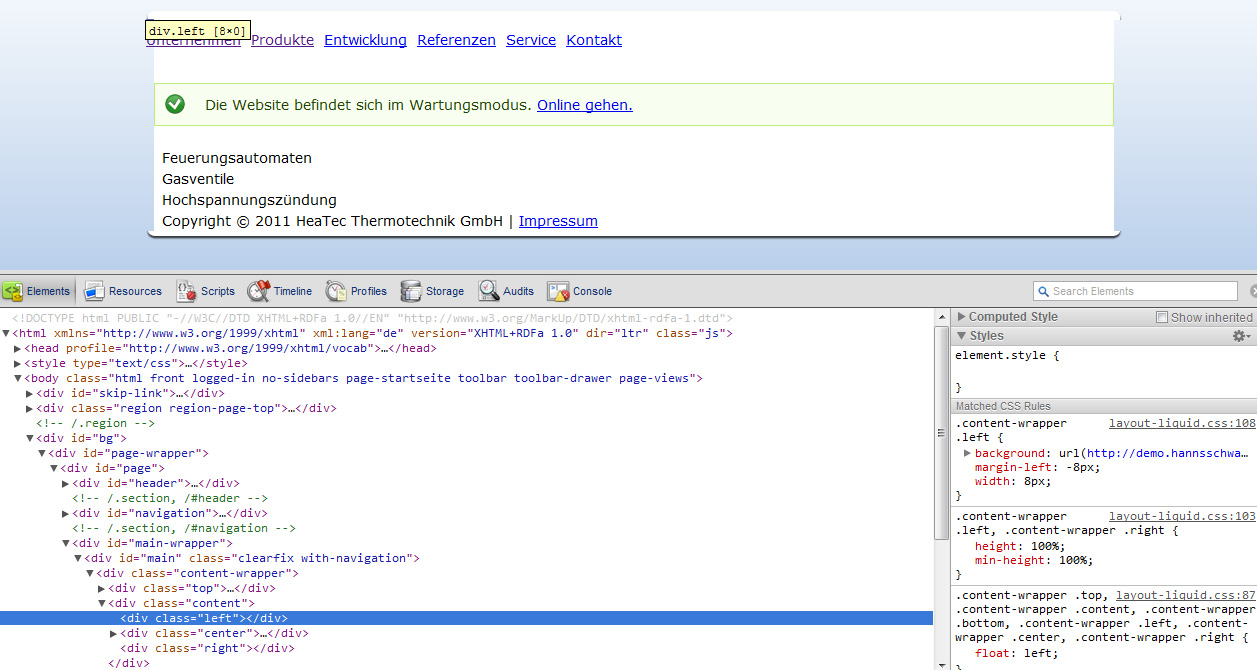
Task: Clear the Search Elements field
Action: (1253, 291)
